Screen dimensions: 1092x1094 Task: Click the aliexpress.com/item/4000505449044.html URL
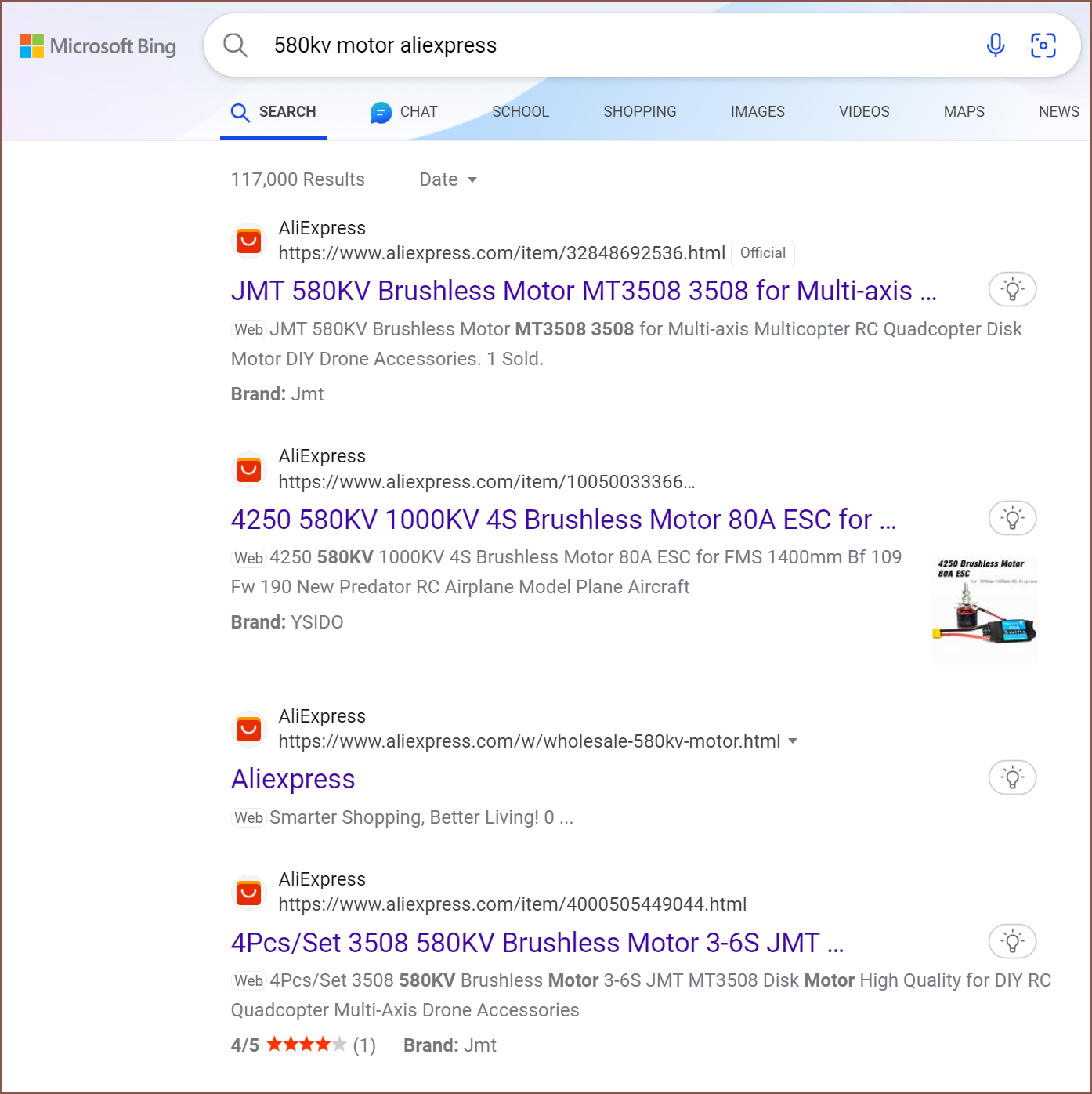click(512, 904)
